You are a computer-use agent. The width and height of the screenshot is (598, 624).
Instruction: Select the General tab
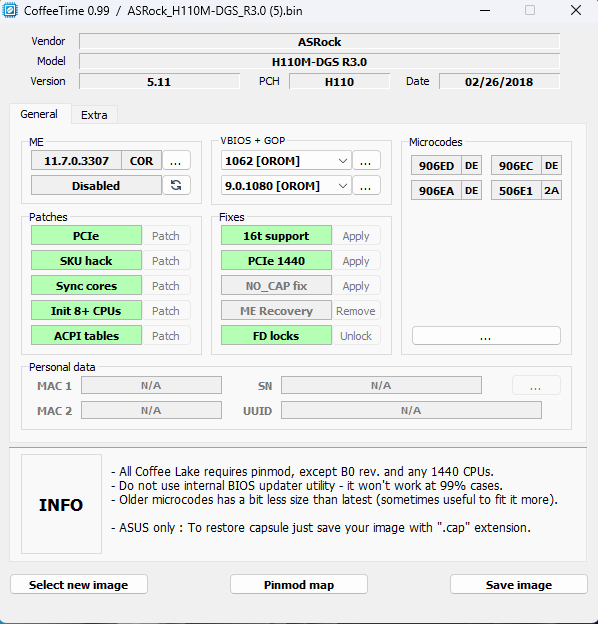(39, 114)
